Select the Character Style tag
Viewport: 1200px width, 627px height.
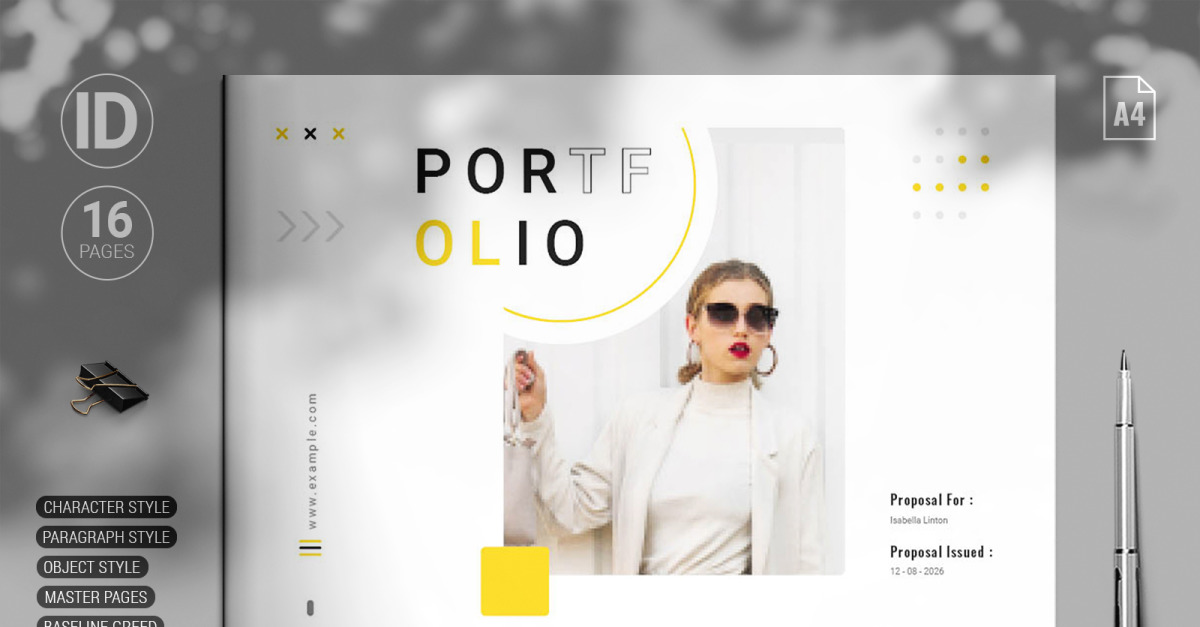coord(107,507)
